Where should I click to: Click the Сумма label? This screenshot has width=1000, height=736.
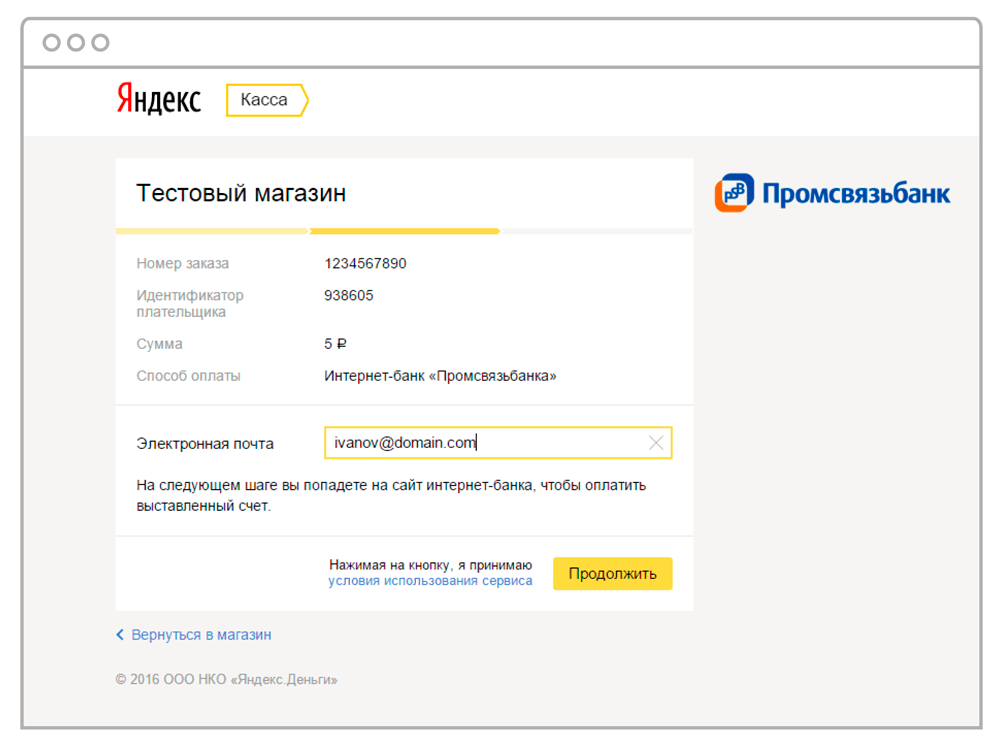[x=159, y=344]
